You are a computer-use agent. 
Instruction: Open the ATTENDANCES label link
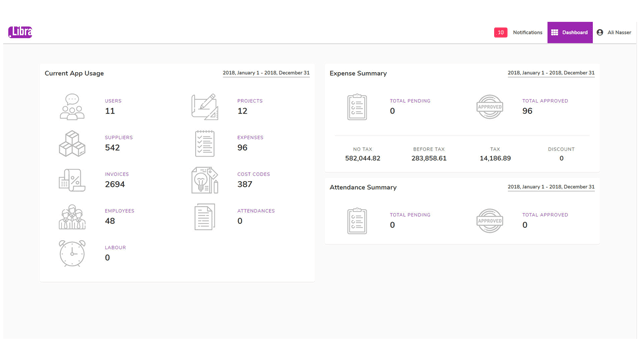point(256,211)
